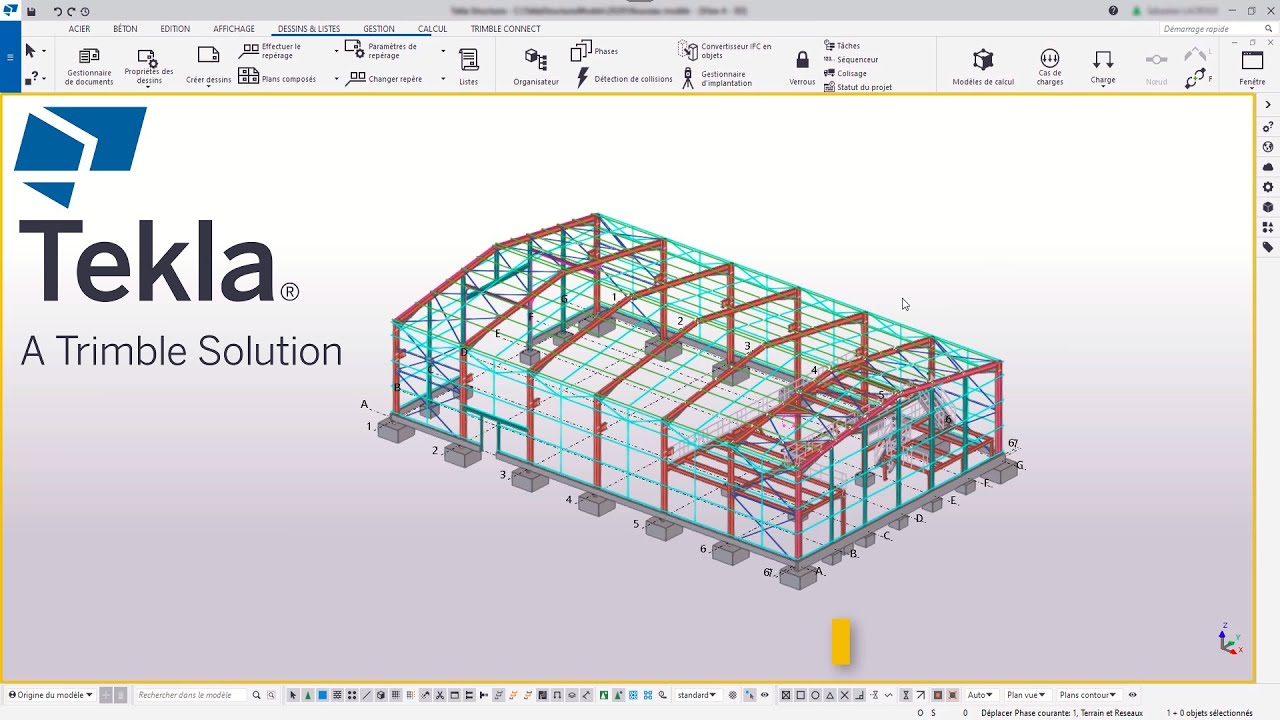Expand Changer repère dropdown arrow
The width and height of the screenshot is (1280, 720).
pyautogui.click(x=443, y=79)
